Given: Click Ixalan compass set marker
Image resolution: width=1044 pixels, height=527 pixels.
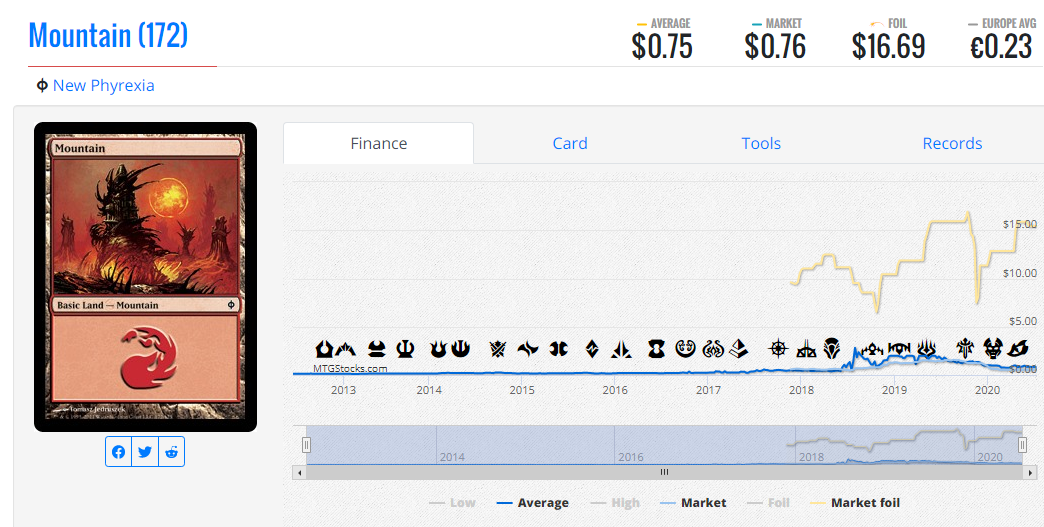Looking at the screenshot, I should pyautogui.click(x=778, y=348).
